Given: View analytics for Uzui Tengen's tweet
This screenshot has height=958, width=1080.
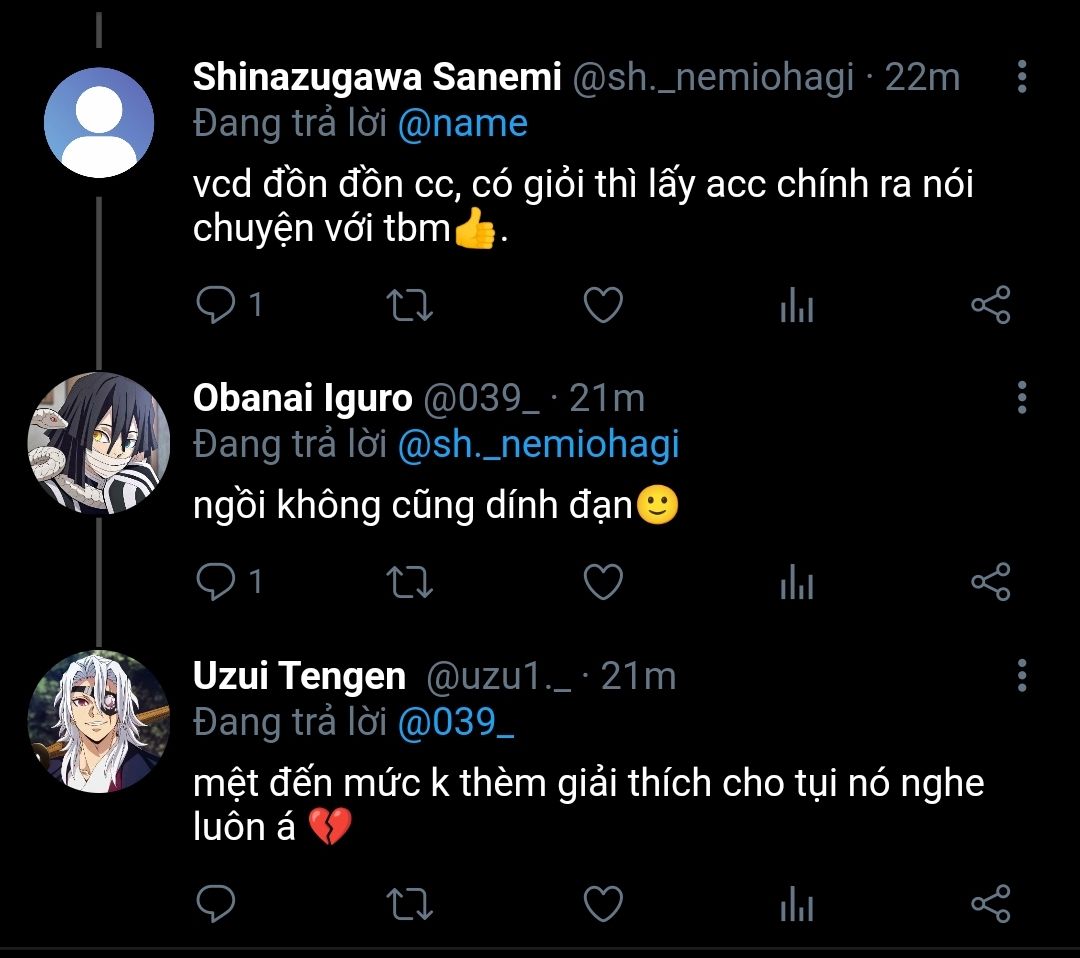Looking at the screenshot, I should coord(797,904).
